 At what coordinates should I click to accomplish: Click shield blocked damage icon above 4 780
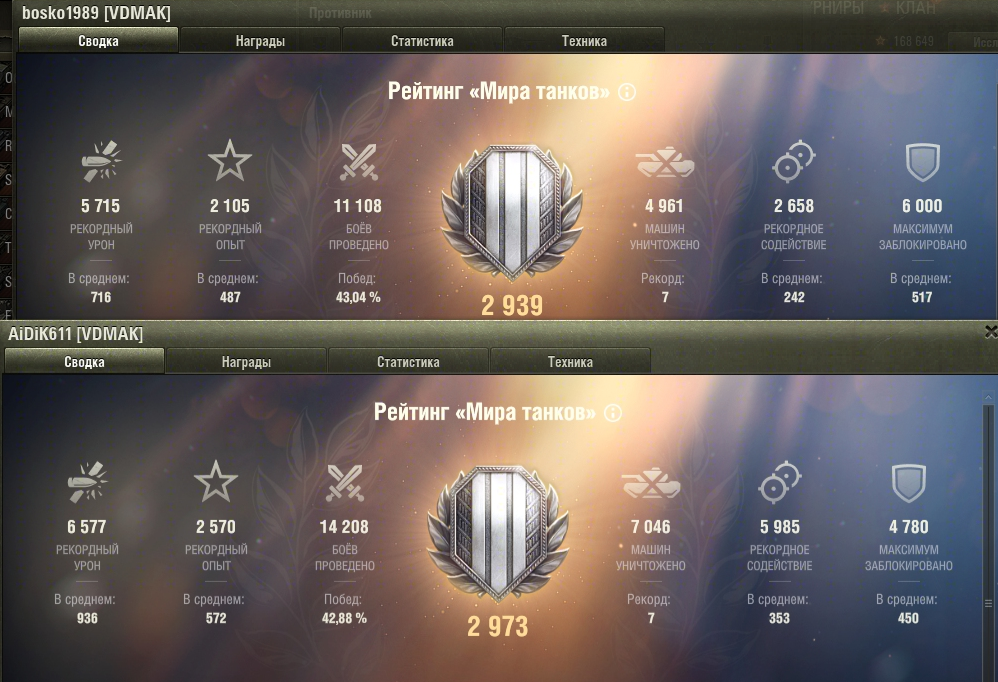point(908,483)
